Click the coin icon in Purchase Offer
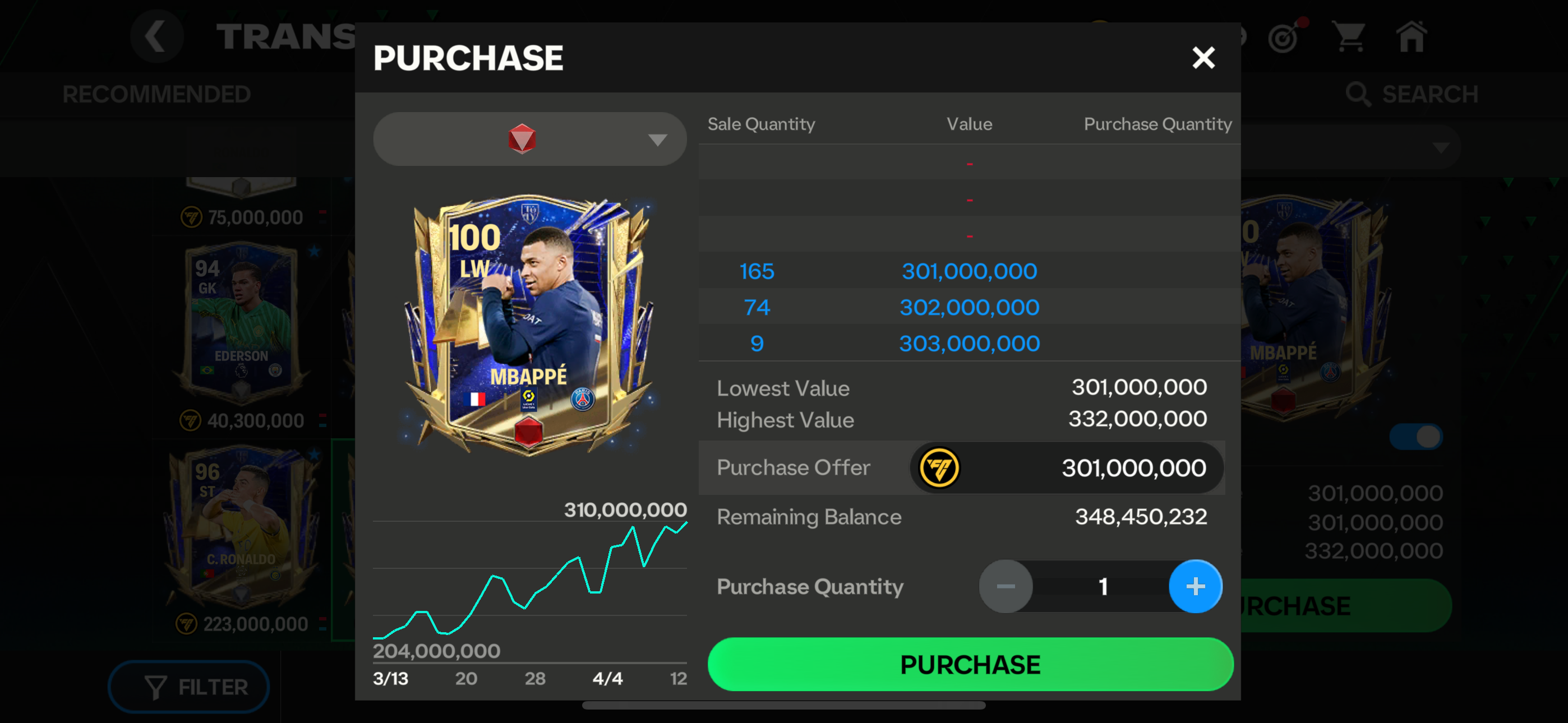Image resolution: width=1568 pixels, height=723 pixels. coord(939,467)
